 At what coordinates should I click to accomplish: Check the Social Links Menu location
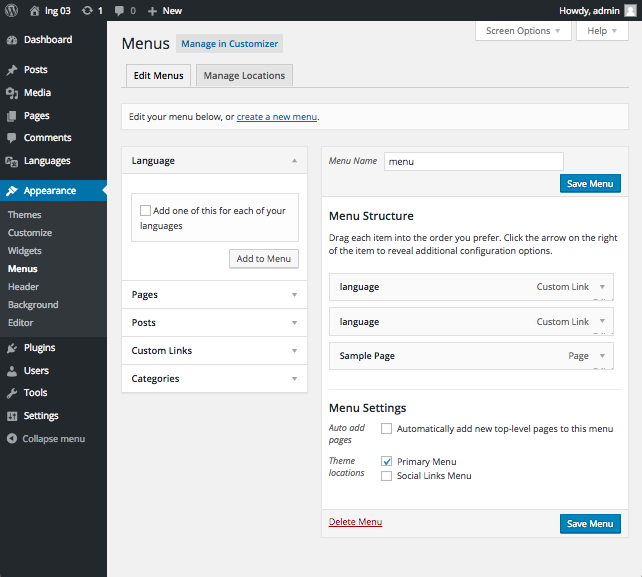[387, 476]
